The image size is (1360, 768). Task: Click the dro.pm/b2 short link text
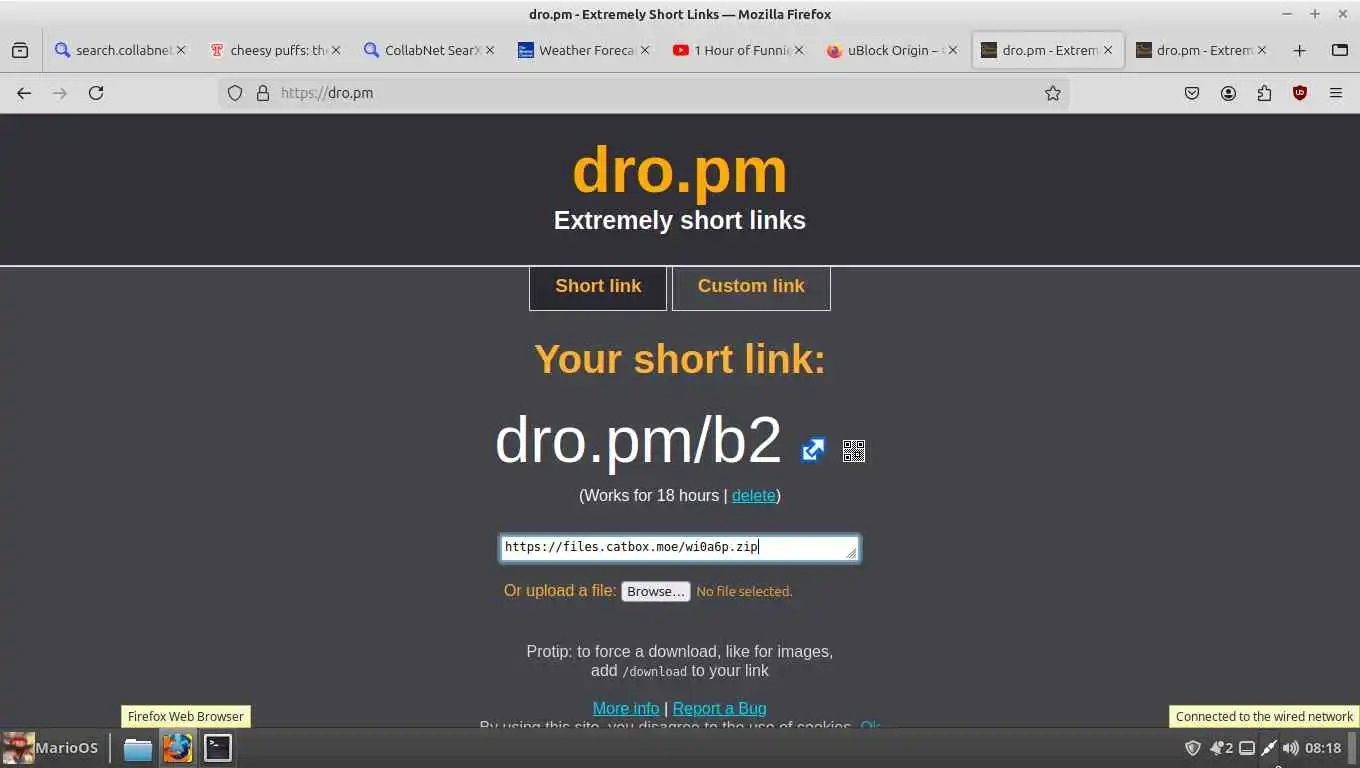pyautogui.click(x=638, y=440)
